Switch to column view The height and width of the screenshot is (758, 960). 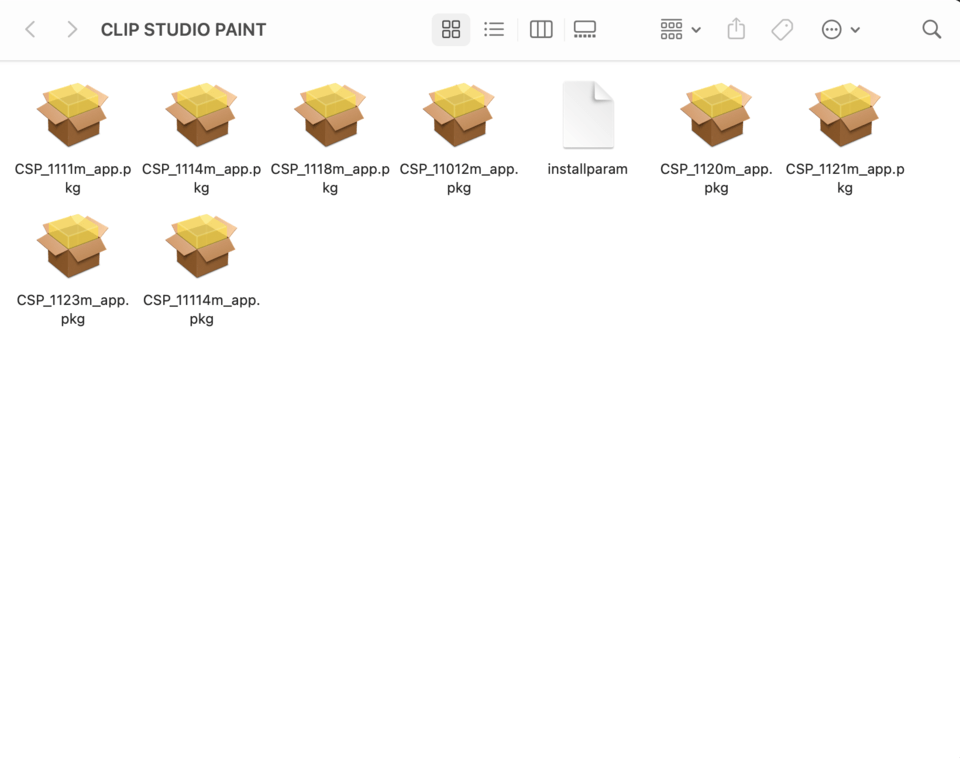(x=541, y=29)
